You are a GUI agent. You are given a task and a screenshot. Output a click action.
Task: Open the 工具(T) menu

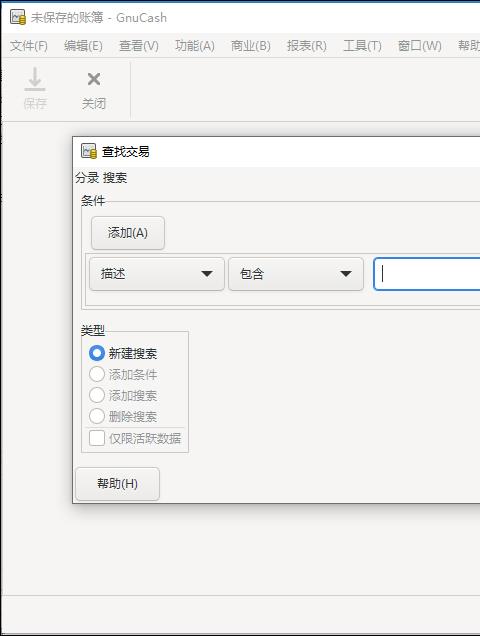tap(362, 45)
